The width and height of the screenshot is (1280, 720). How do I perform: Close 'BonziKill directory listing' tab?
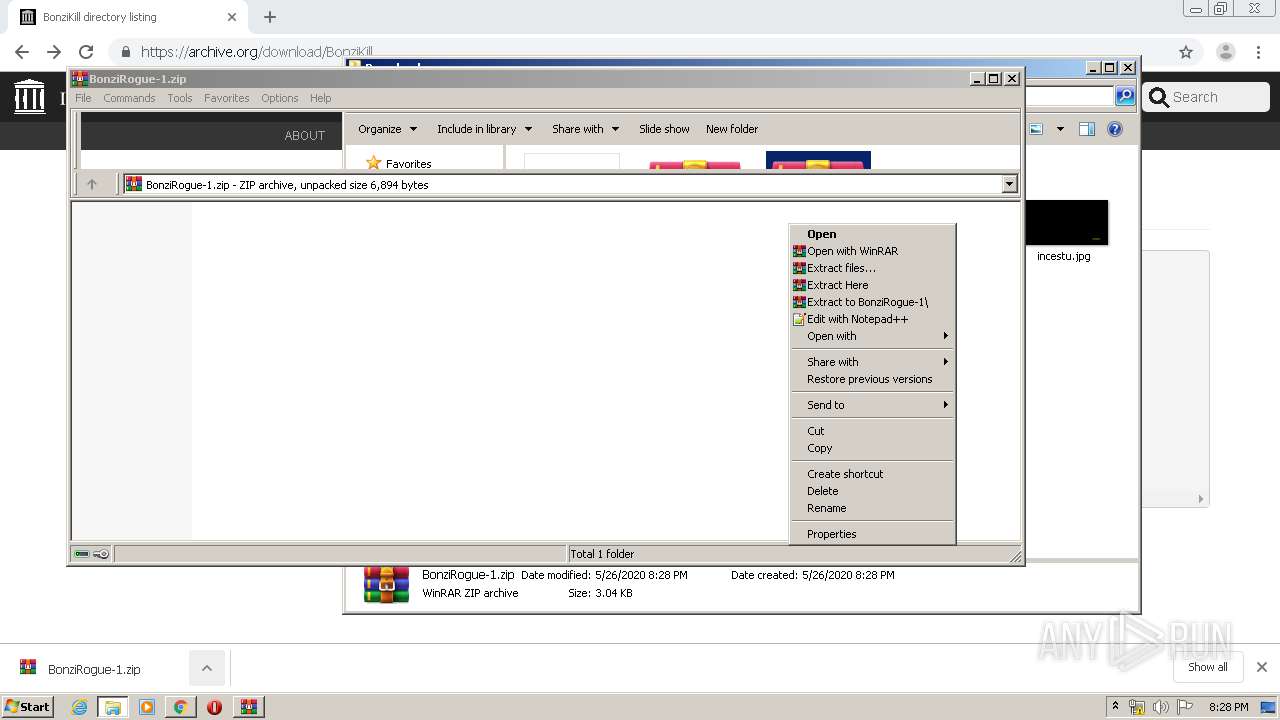click(232, 17)
